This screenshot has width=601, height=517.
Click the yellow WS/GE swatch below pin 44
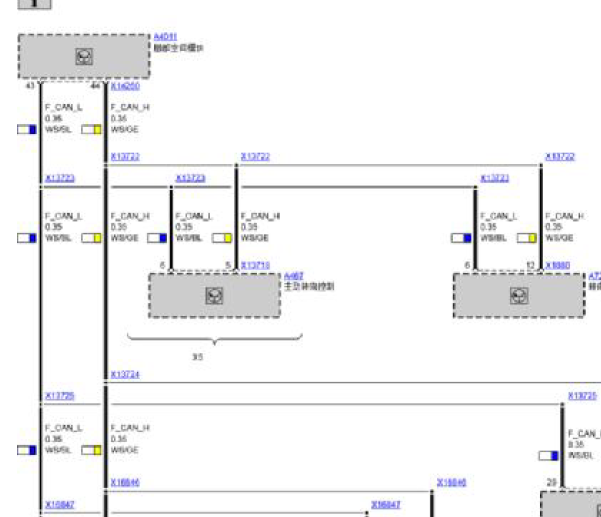tap(92, 130)
